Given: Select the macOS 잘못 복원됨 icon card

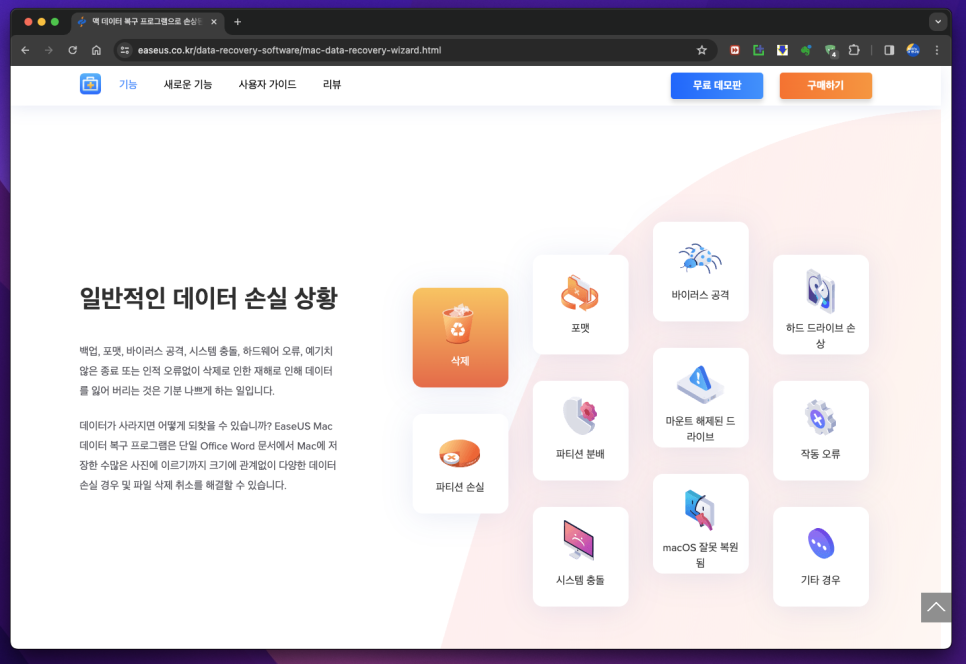Looking at the screenshot, I should [x=700, y=524].
